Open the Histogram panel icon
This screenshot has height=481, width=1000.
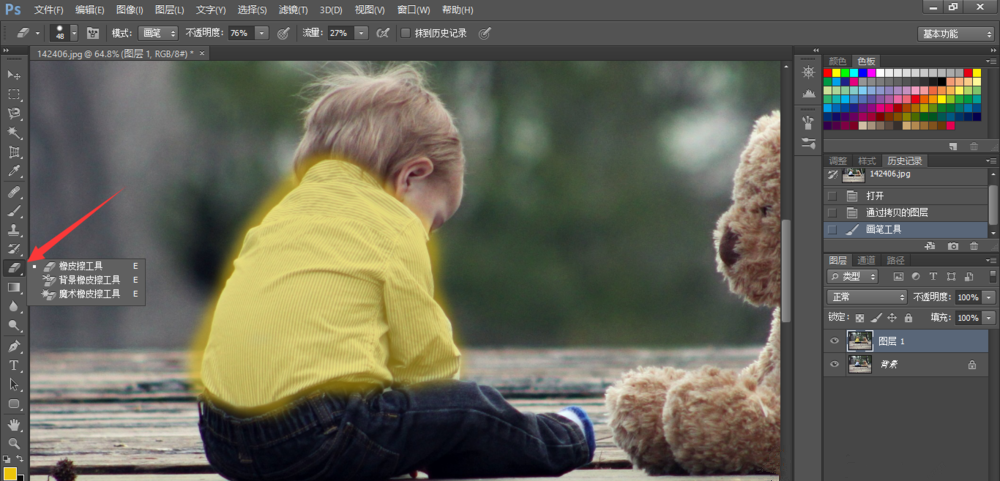coord(808,93)
